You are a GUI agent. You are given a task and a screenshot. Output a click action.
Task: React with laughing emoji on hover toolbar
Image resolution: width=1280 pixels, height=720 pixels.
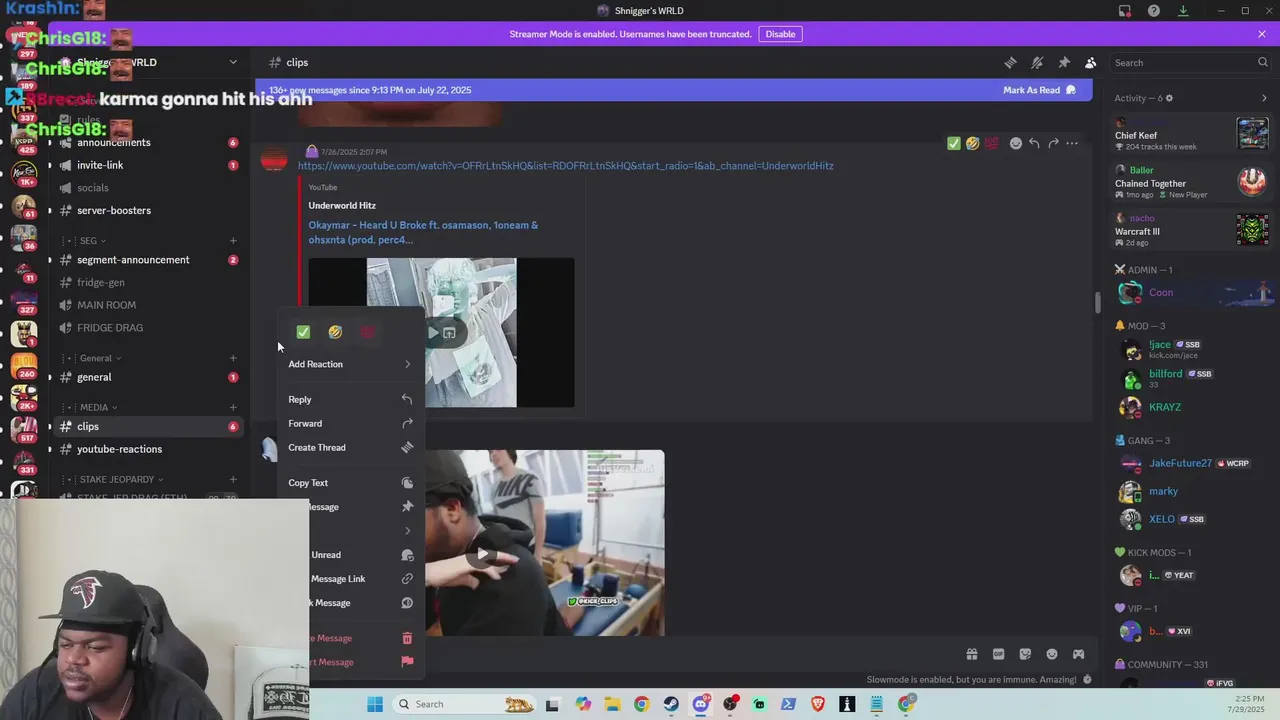click(x=972, y=143)
